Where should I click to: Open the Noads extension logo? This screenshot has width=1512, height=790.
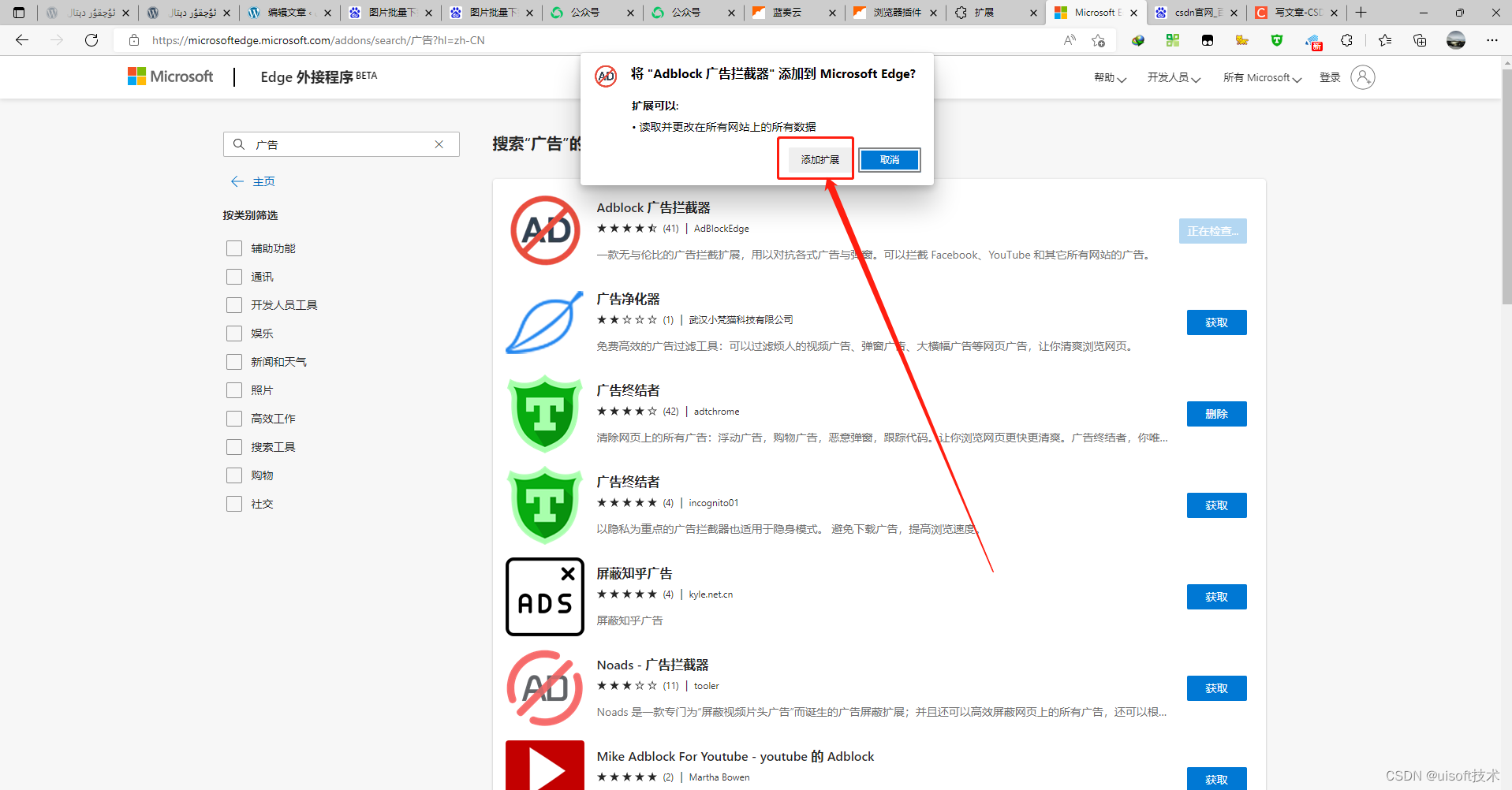click(545, 688)
